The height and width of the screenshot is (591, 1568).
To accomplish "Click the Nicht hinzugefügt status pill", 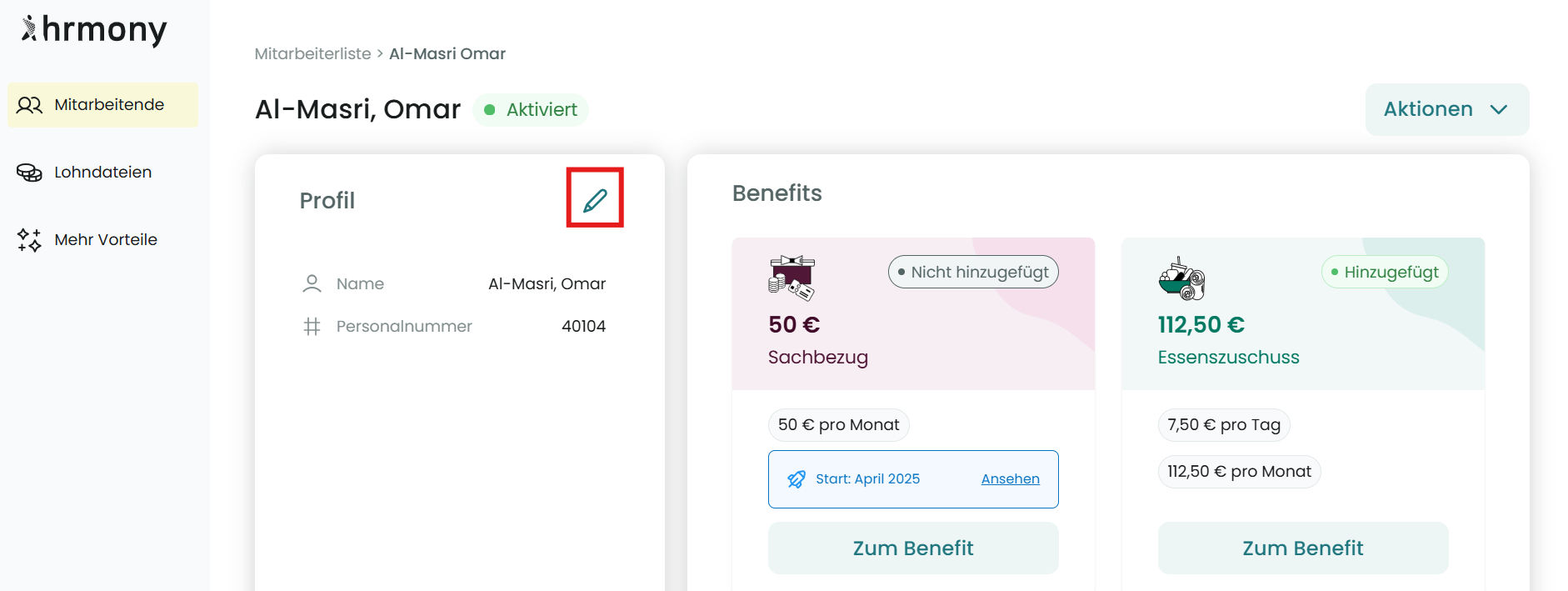I will pyautogui.click(x=973, y=273).
